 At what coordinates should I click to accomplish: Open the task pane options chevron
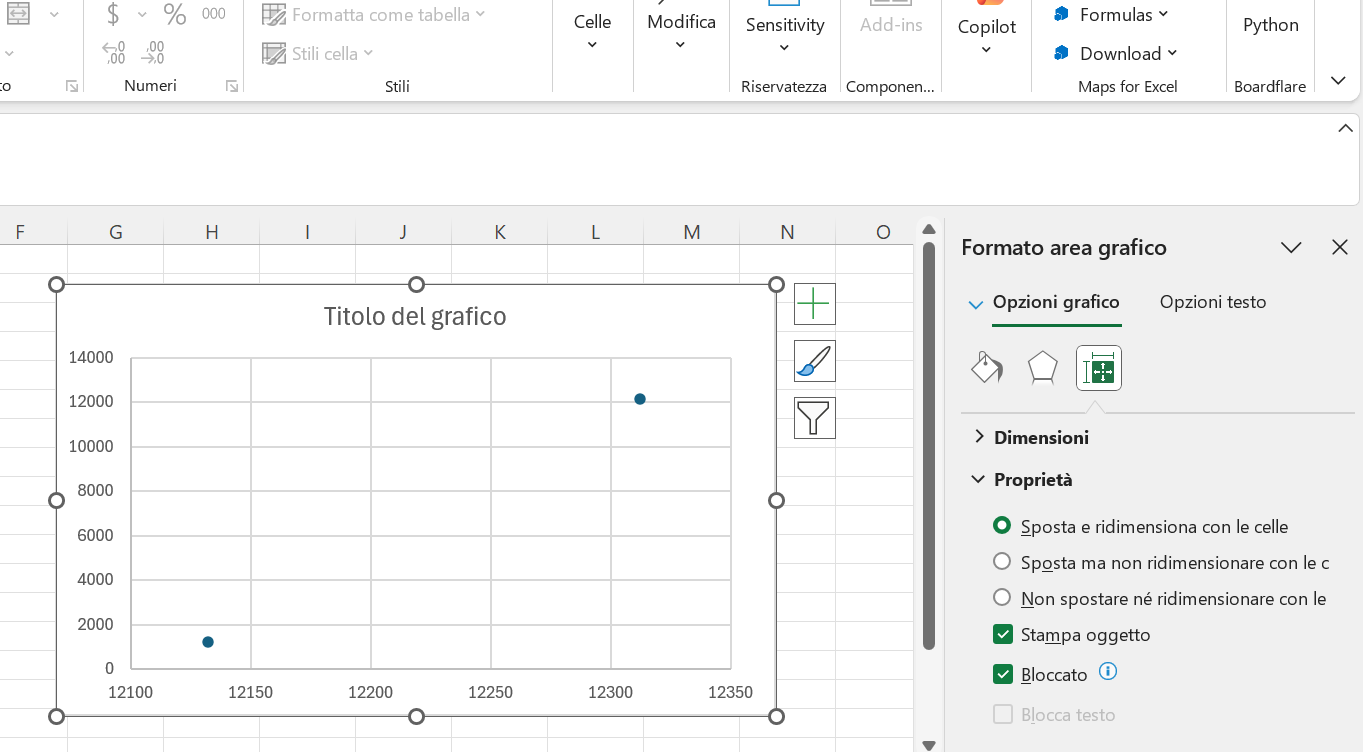tap(1291, 247)
